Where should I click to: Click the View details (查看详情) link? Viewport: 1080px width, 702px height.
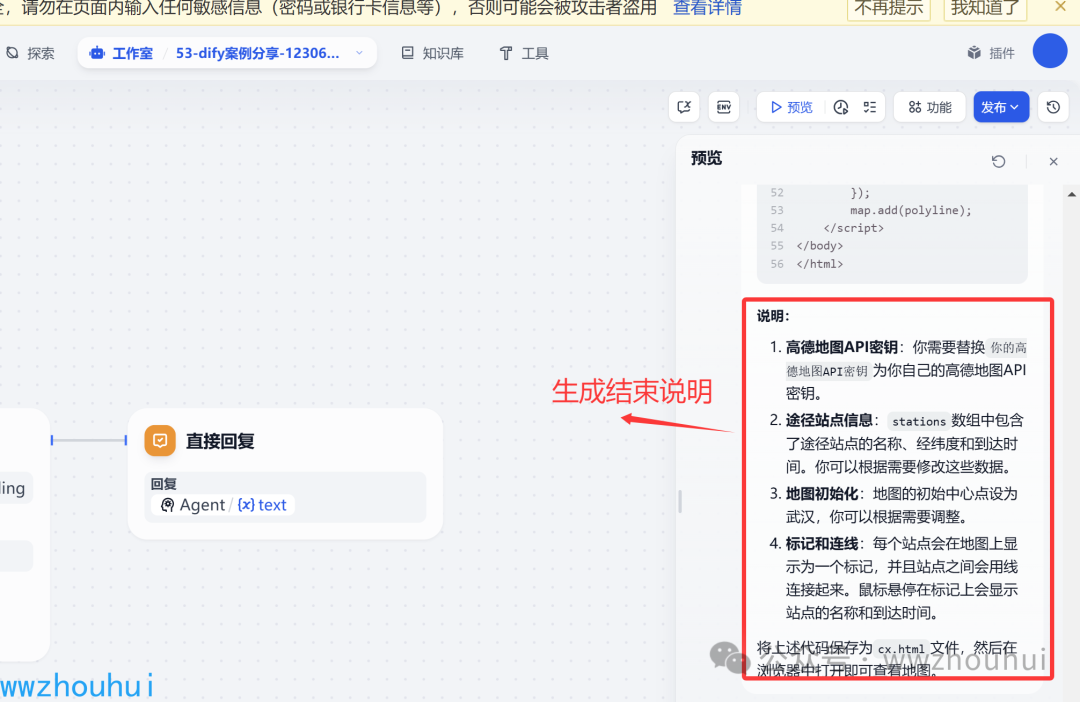707,8
